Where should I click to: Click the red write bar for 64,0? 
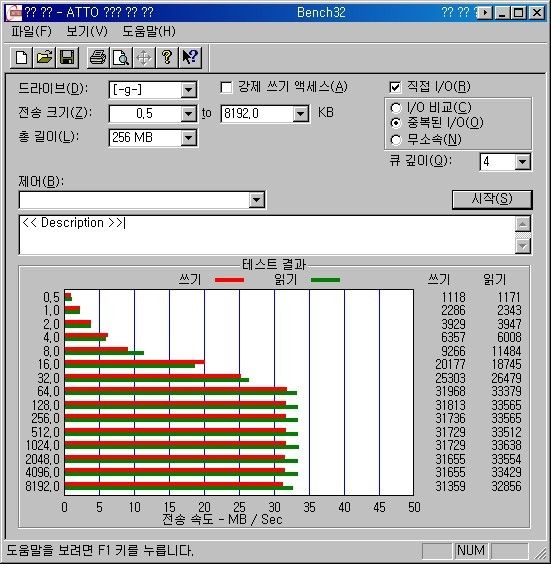pyautogui.click(x=176, y=389)
